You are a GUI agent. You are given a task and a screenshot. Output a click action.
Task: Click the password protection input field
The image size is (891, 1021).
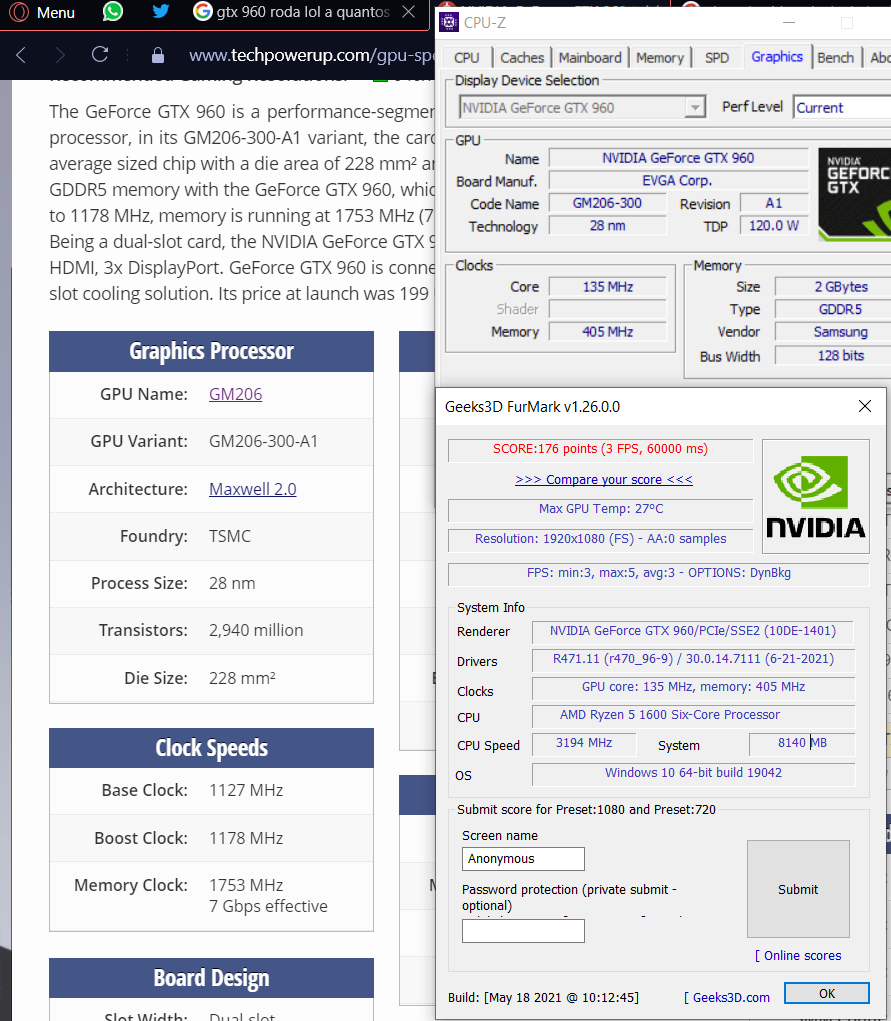[x=523, y=930]
